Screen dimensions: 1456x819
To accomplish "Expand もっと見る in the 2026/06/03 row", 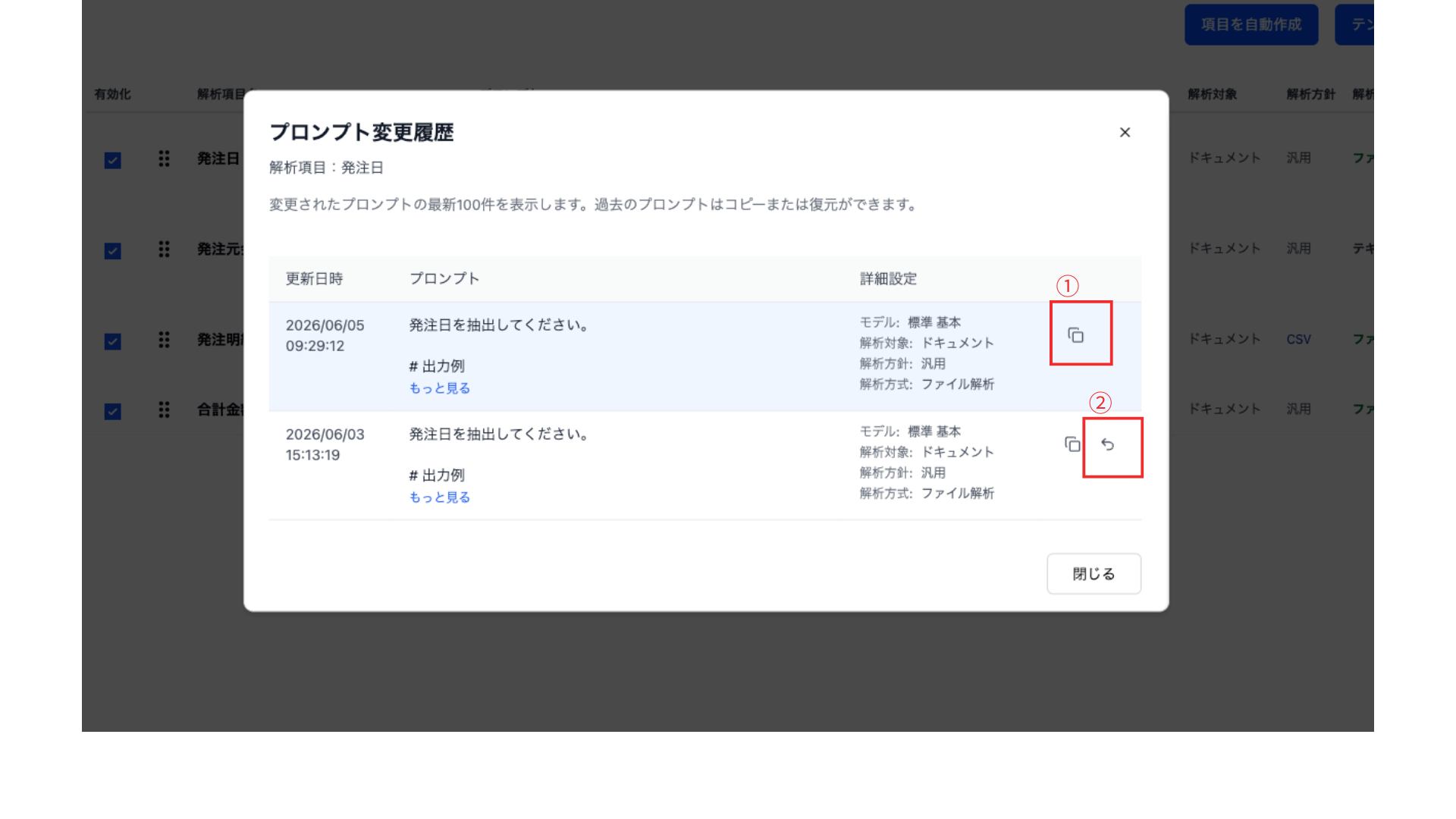I will pyautogui.click(x=440, y=497).
